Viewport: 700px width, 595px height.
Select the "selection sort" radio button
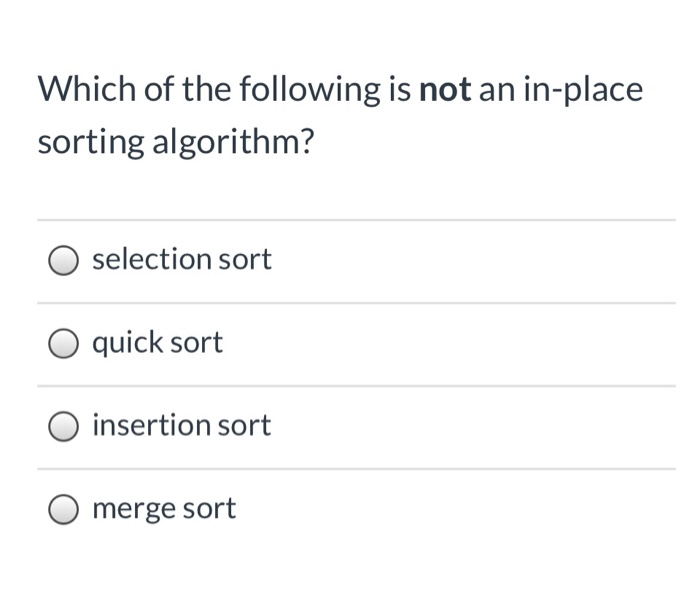point(64,261)
